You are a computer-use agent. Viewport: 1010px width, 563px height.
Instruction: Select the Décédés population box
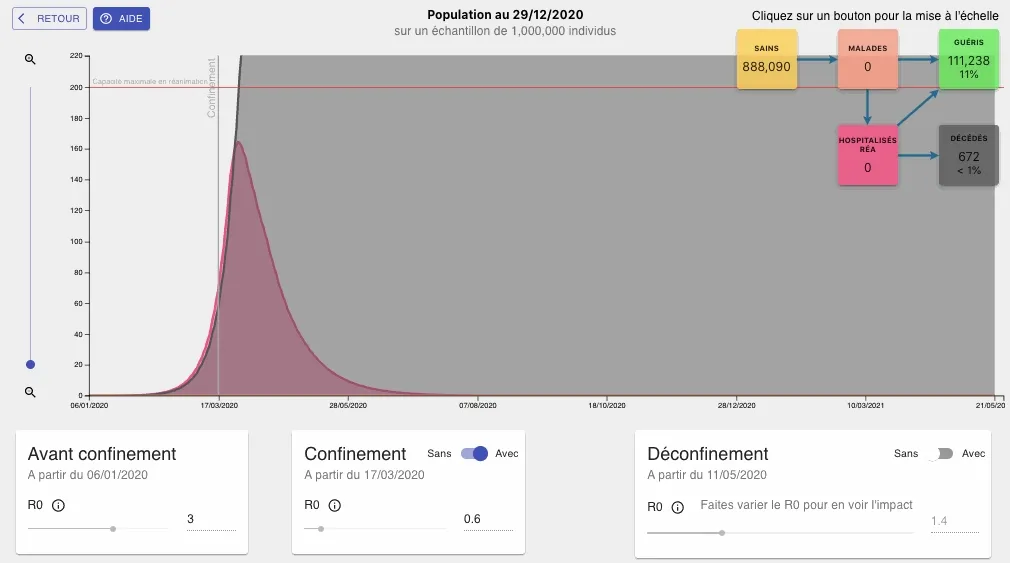967,155
